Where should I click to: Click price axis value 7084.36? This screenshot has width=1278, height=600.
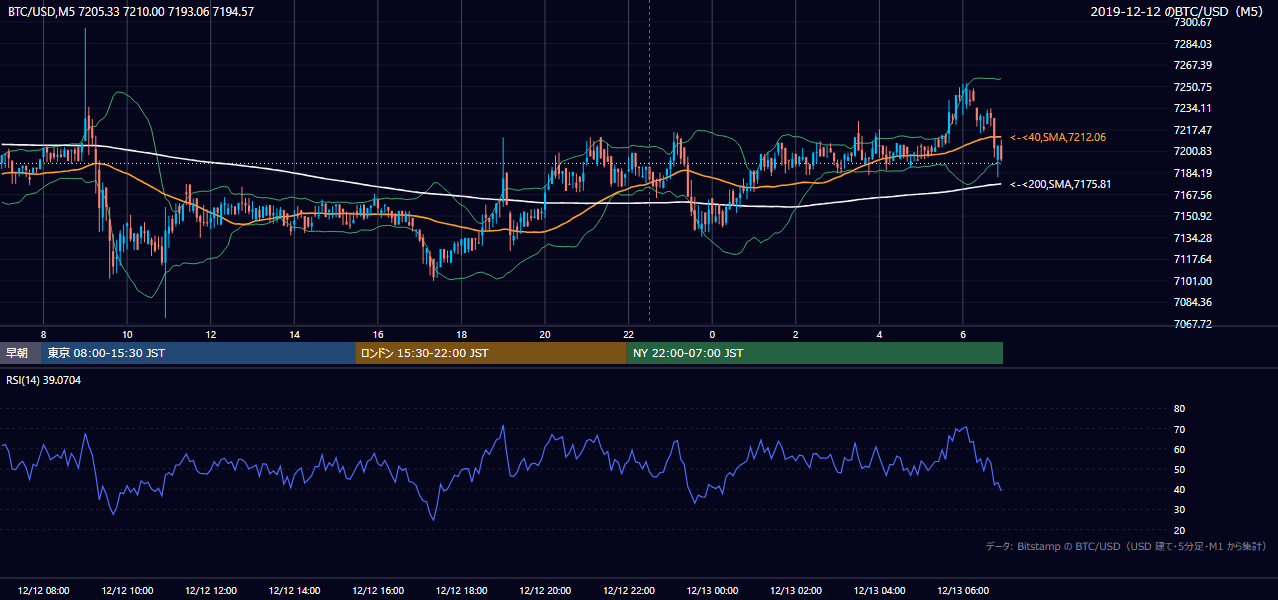point(1193,302)
